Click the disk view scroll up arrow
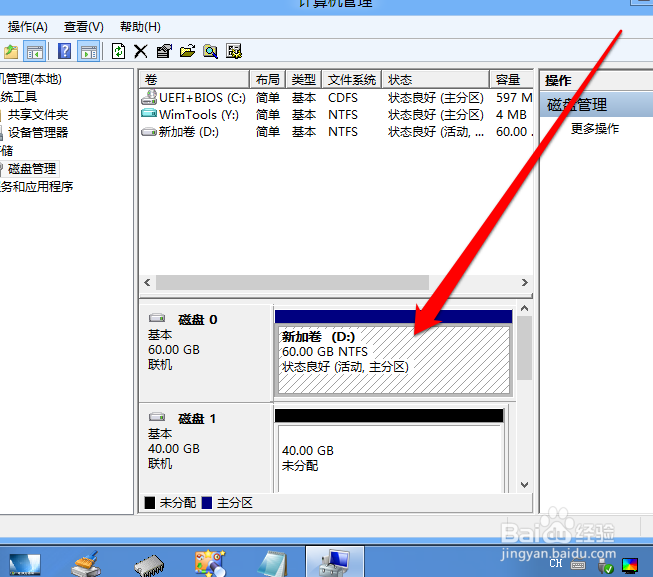The width and height of the screenshot is (653, 577). (525, 308)
